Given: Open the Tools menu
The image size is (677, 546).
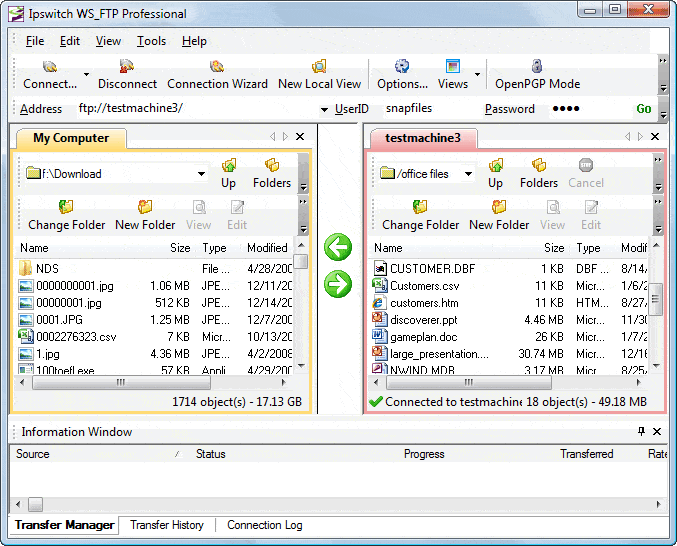Looking at the screenshot, I should tap(152, 41).
